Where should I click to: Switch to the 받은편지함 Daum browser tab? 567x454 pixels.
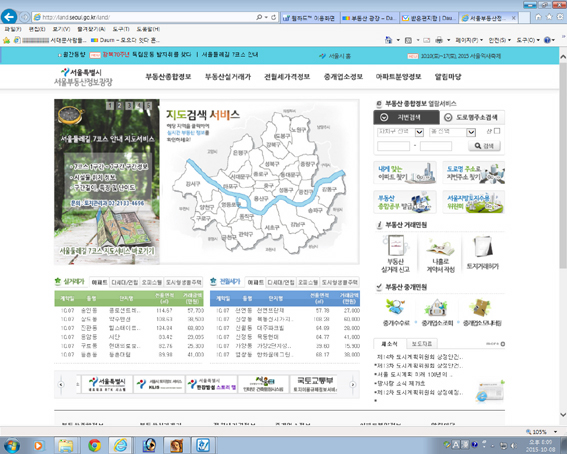tap(429, 18)
